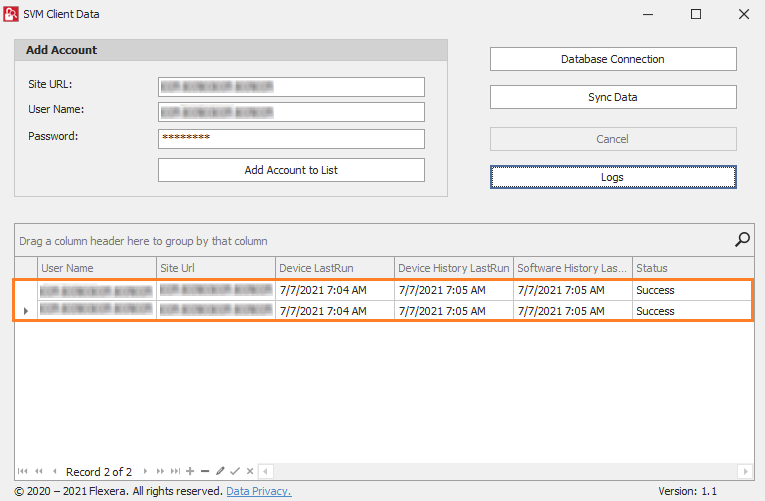Select second row Success status cell
Image resolution: width=765 pixels, height=501 pixels.
click(692, 311)
